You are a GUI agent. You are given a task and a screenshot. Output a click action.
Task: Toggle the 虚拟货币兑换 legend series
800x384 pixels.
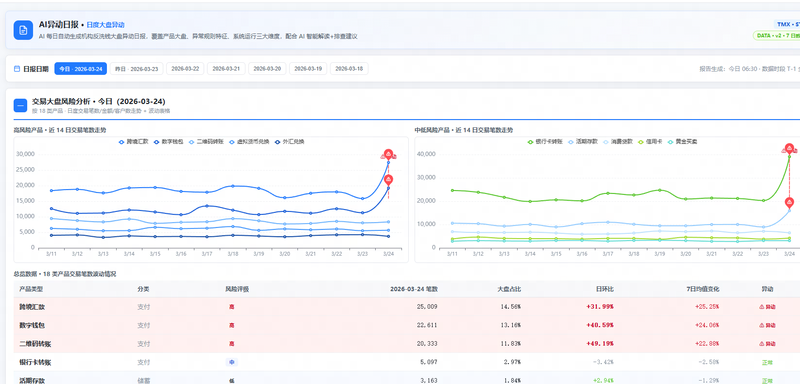[249, 142]
